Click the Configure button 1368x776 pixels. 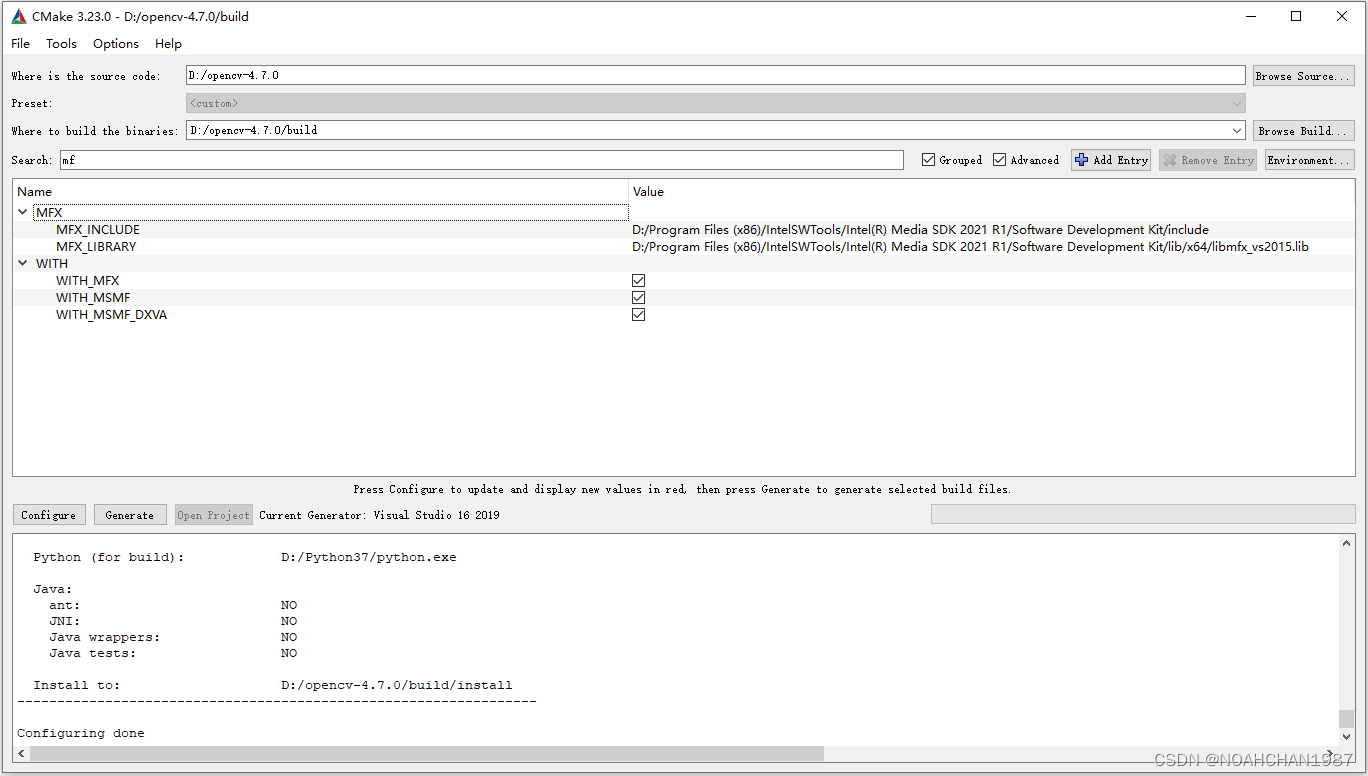pyautogui.click(x=49, y=515)
